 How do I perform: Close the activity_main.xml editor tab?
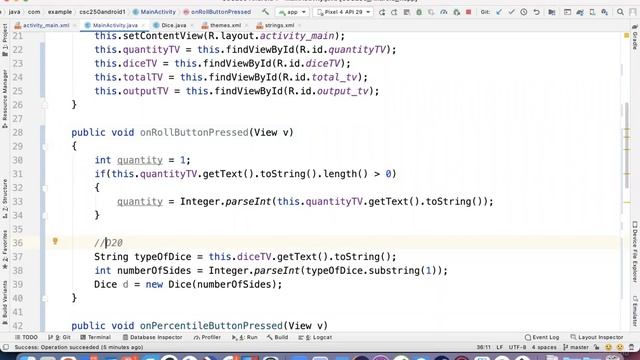(75, 25)
